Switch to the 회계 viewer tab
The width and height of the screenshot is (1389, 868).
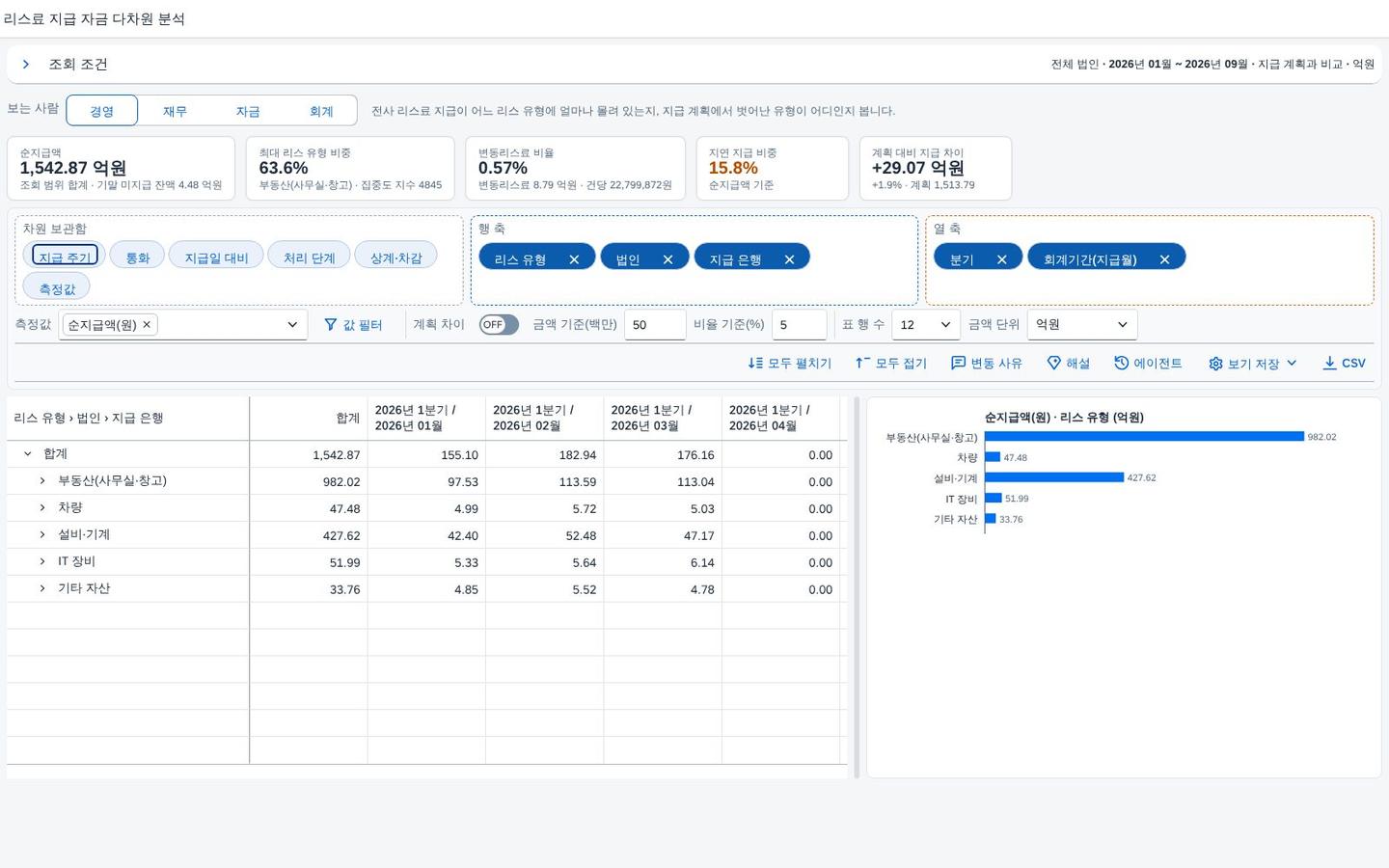point(321,111)
